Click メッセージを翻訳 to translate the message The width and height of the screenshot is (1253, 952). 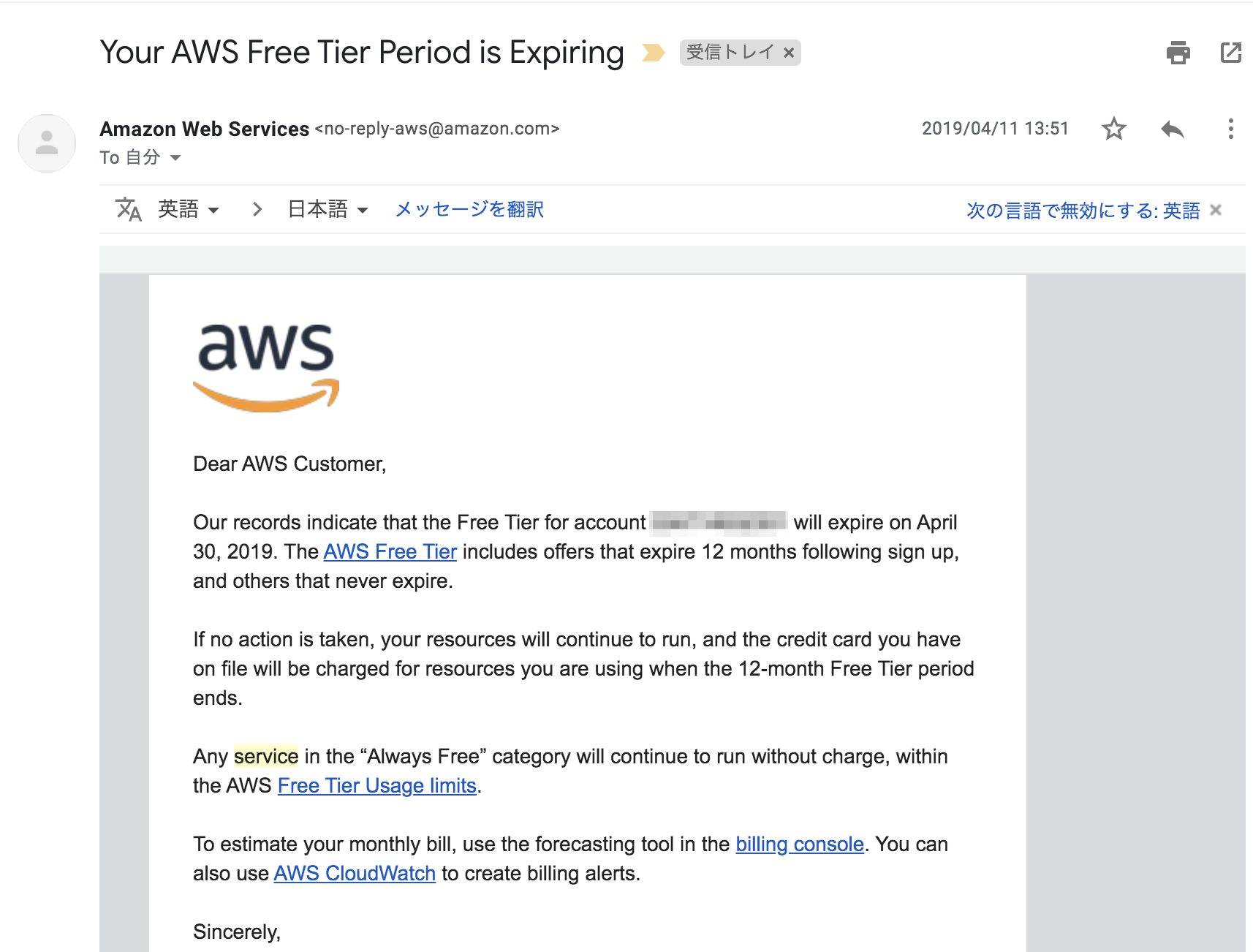pos(469,209)
